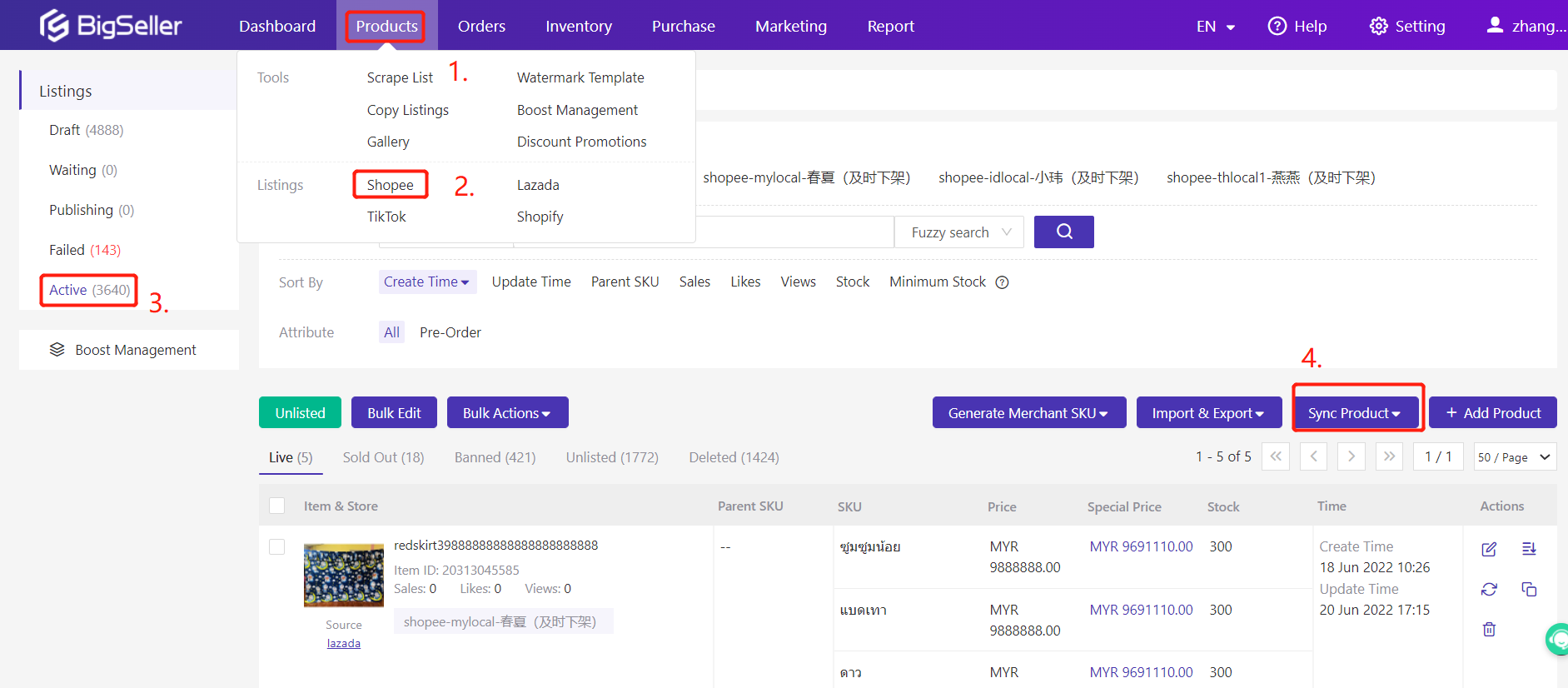This screenshot has height=688, width=1568.
Task: Open the Inventory menu
Action: [579, 26]
